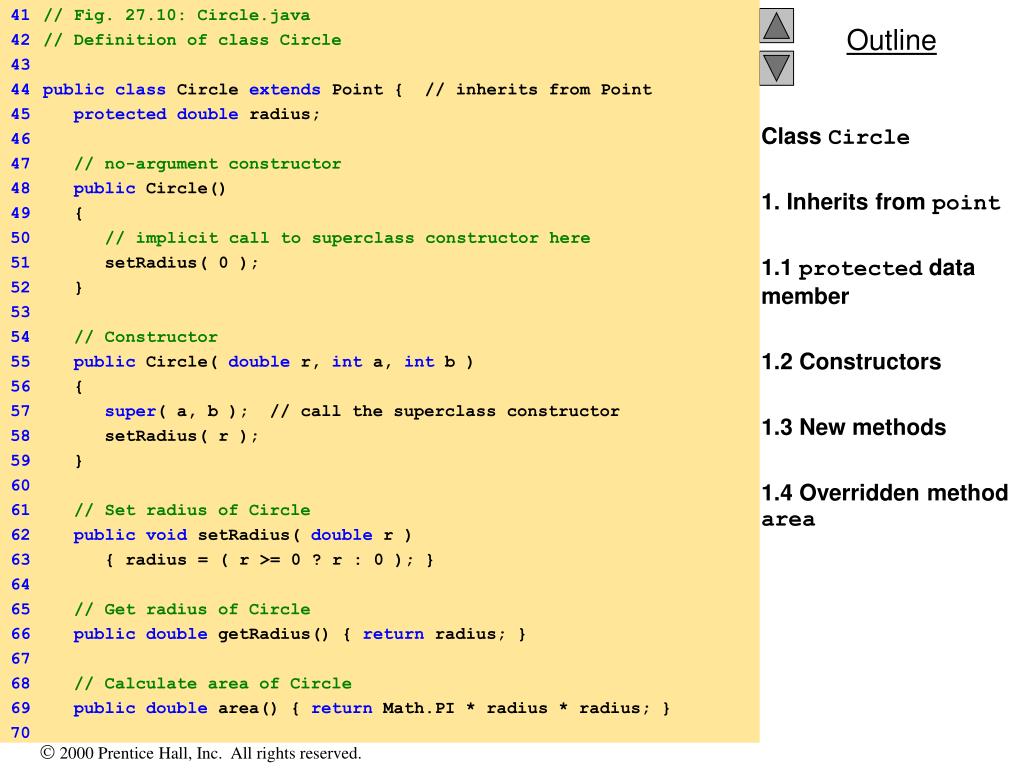Click the 'extends' keyword in class declaration

point(285,90)
